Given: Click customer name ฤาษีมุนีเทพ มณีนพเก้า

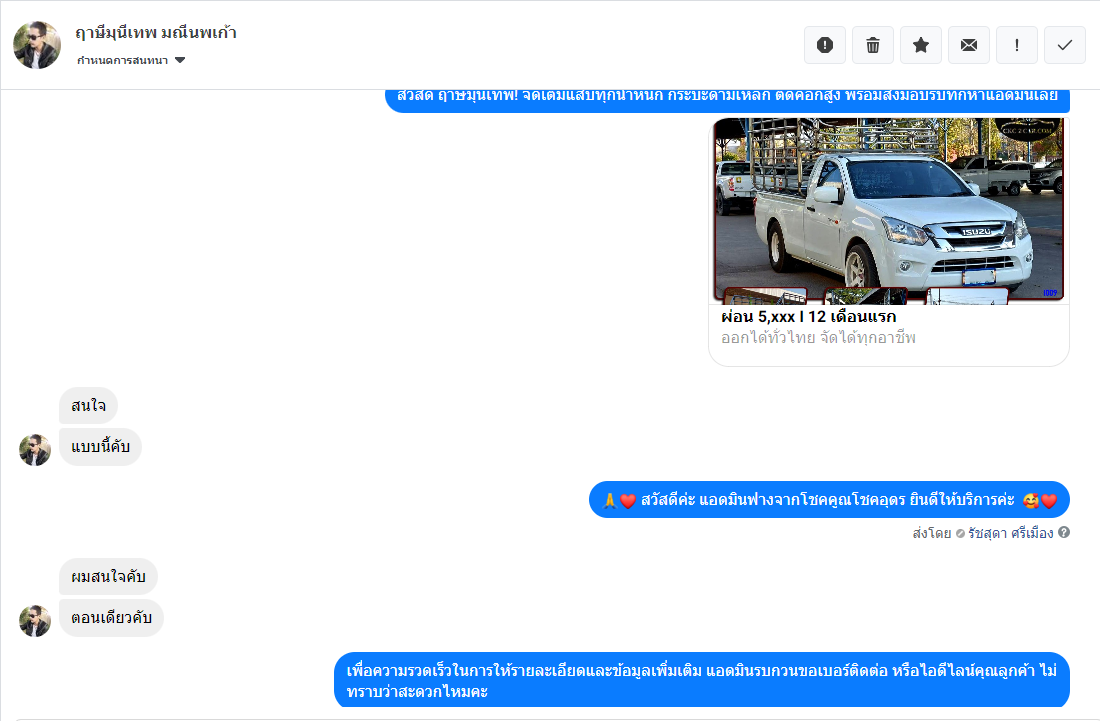Looking at the screenshot, I should point(156,32).
